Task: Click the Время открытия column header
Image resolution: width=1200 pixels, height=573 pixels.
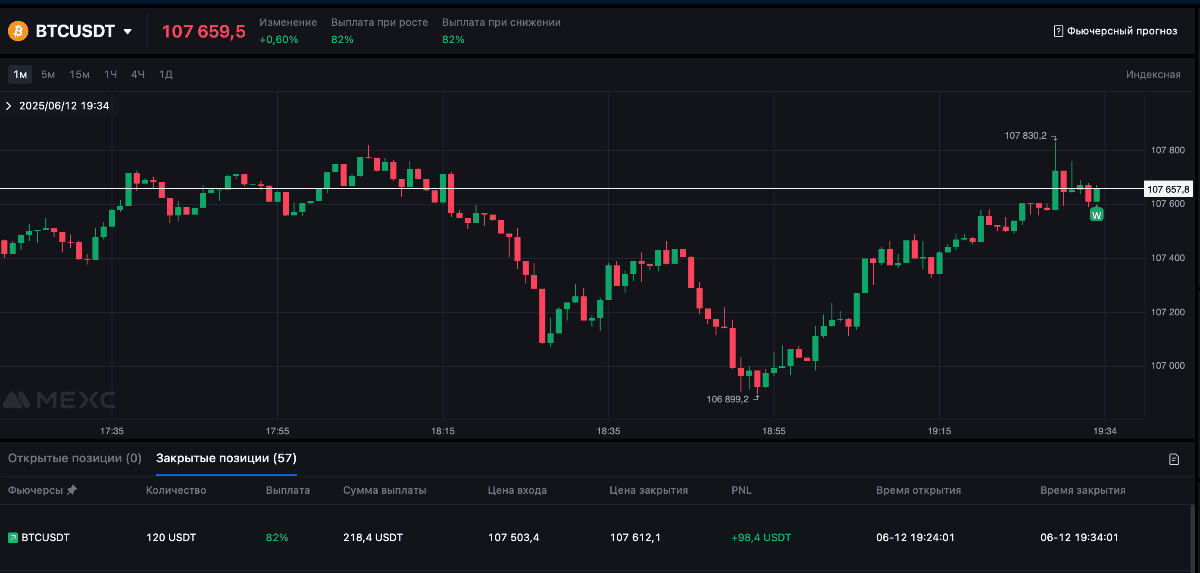Action: pos(918,490)
